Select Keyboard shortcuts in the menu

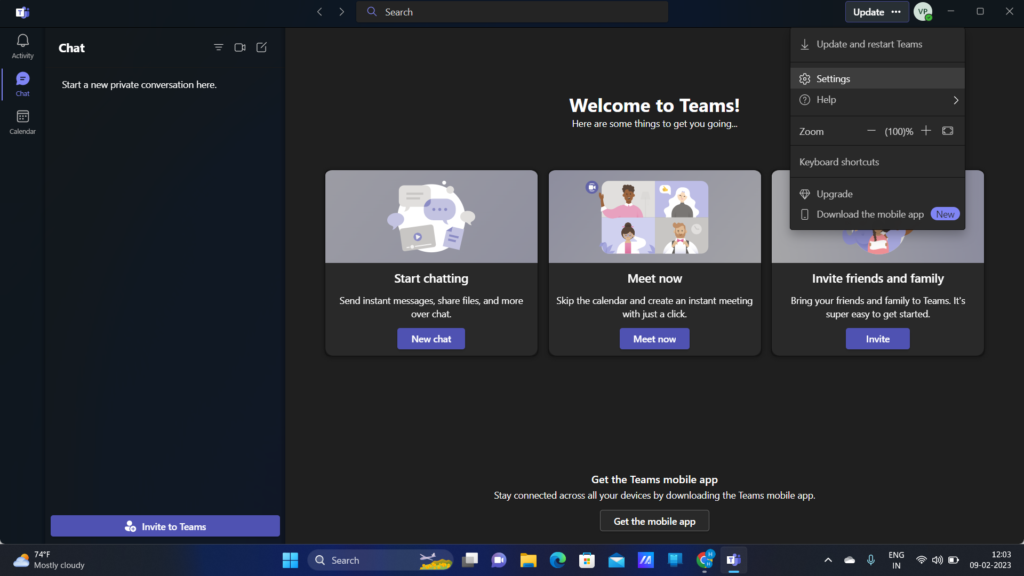tap(877, 162)
